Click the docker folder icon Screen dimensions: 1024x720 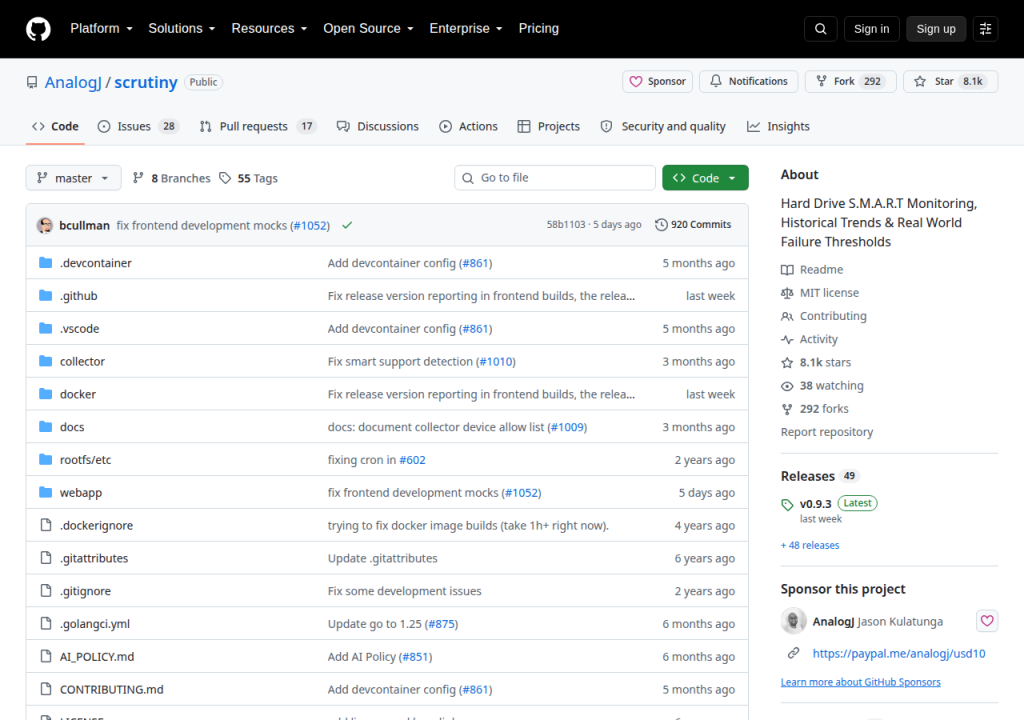[x=45, y=394]
